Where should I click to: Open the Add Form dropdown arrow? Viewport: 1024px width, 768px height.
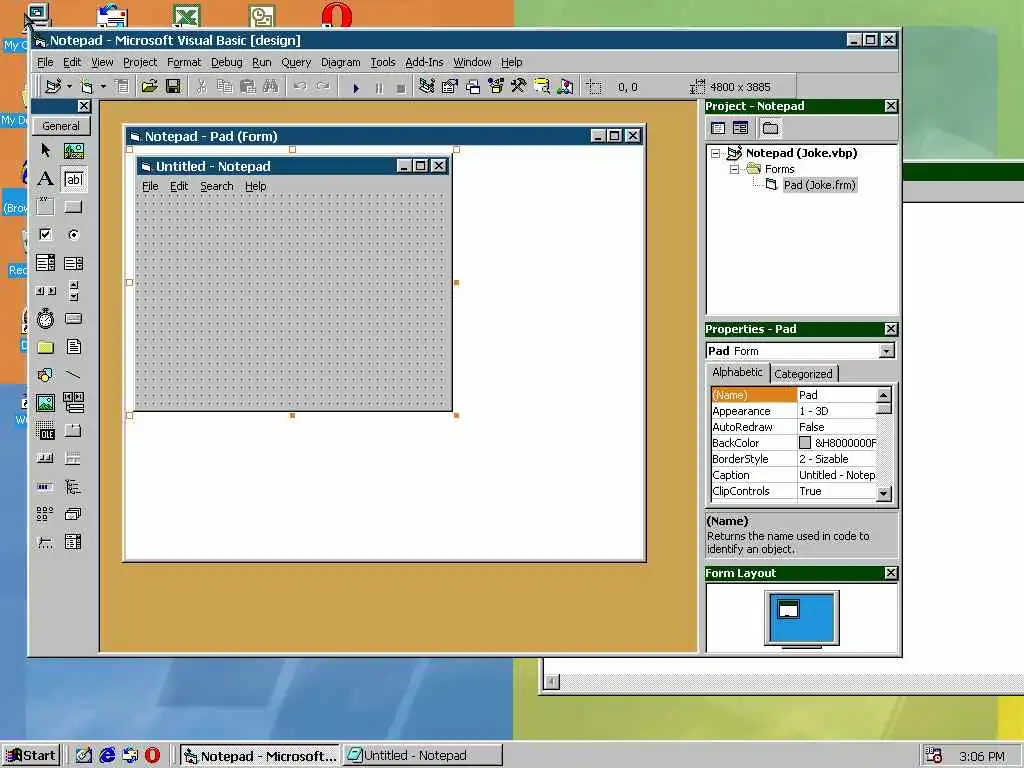[x=103, y=86]
